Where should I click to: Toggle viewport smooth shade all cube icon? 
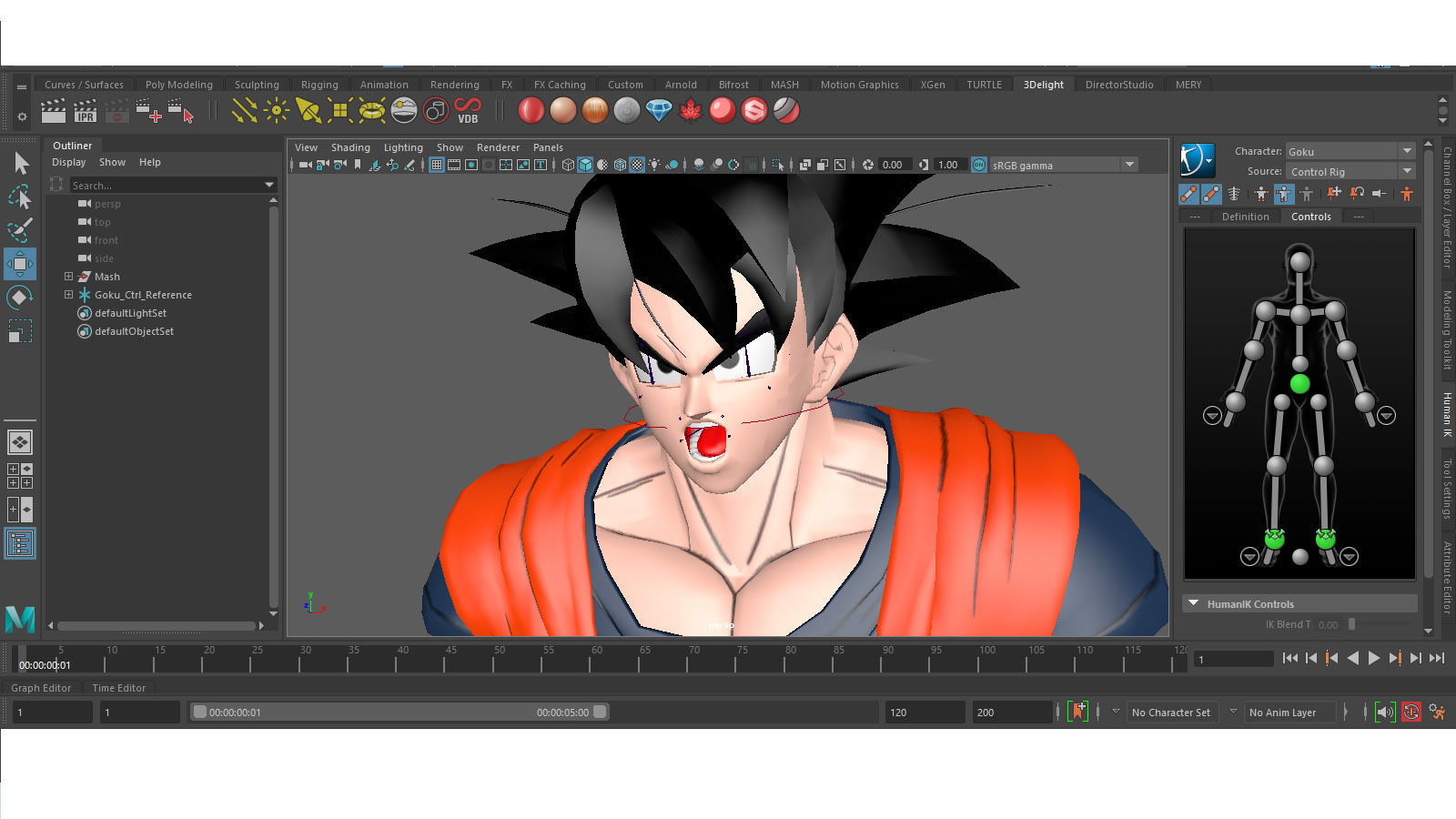(x=585, y=165)
